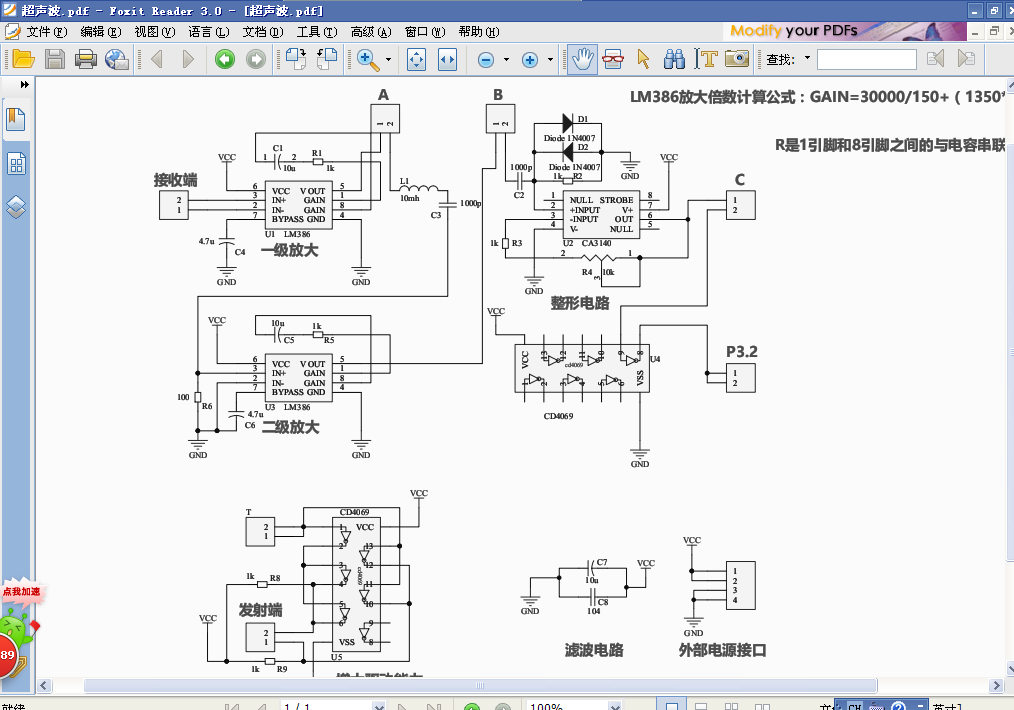
Task: Open the 100% zoom level dropdown
Action: pyautogui.click(x=615, y=706)
